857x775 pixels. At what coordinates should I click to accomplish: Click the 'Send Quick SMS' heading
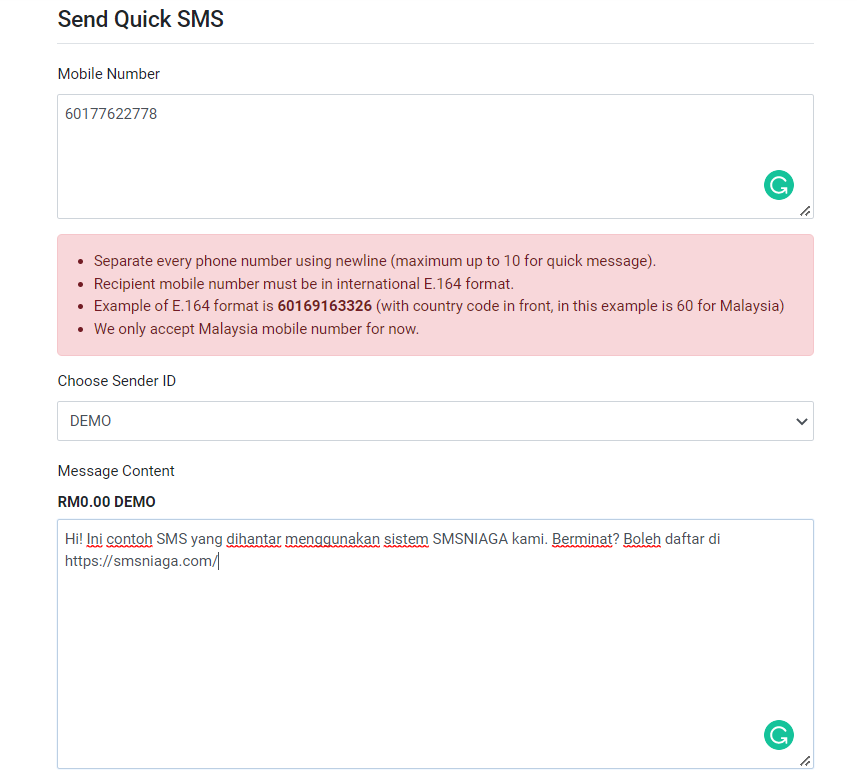[x=140, y=19]
